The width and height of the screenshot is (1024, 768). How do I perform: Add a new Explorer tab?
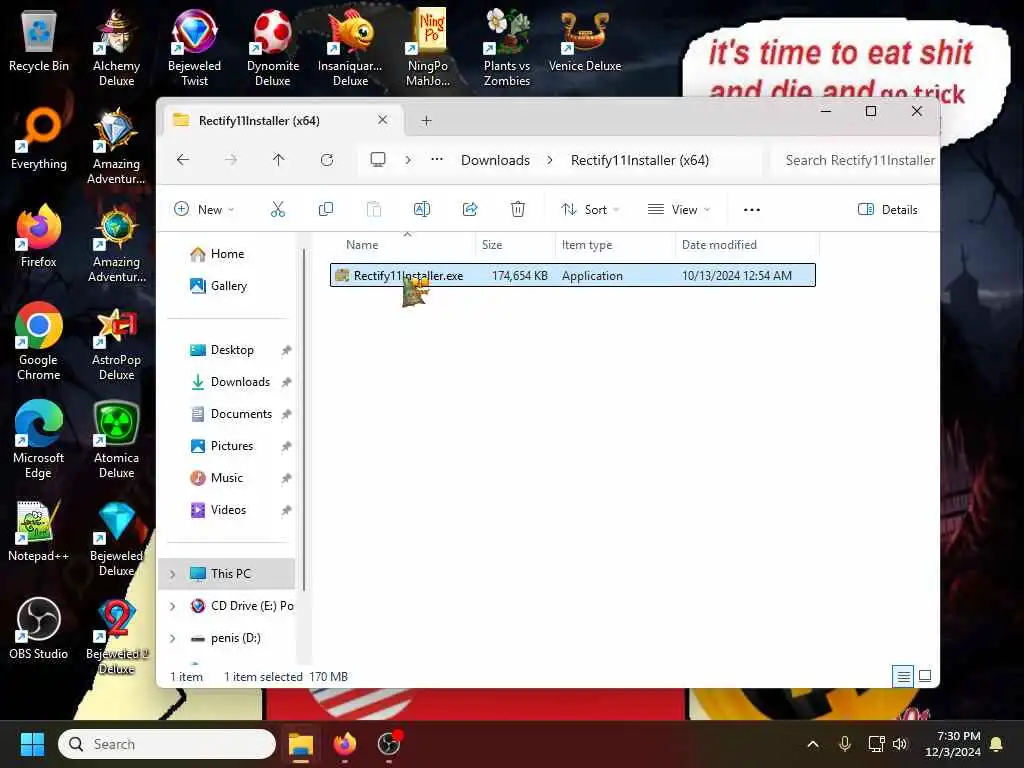[x=426, y=120]
